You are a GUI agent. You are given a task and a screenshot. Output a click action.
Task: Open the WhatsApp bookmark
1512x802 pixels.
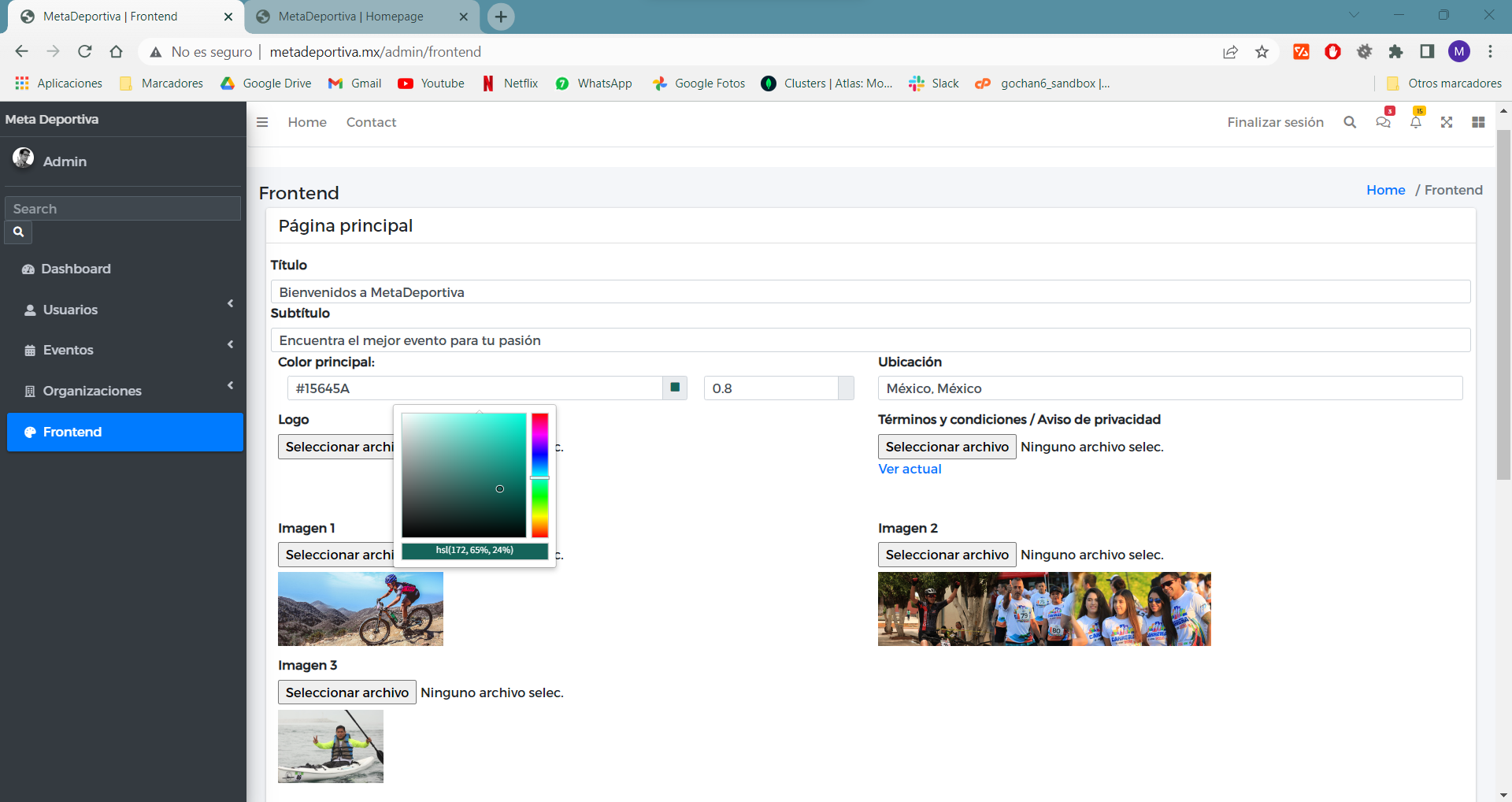coord(594,84)
